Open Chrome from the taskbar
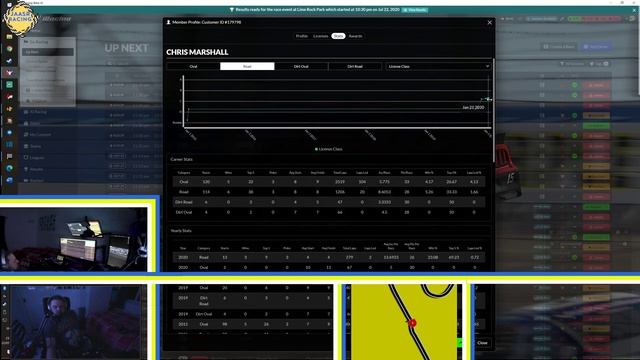 (x=9, y=49)
